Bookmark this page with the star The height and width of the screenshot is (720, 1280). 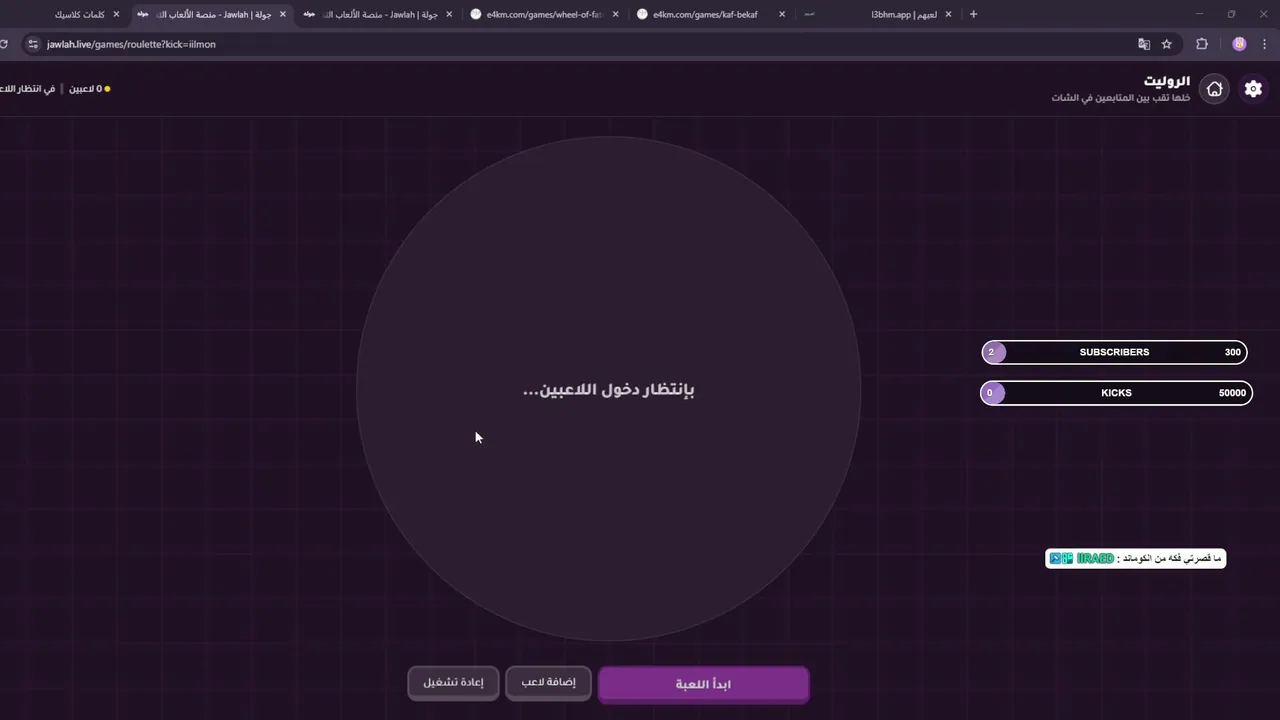[1166, 44]
